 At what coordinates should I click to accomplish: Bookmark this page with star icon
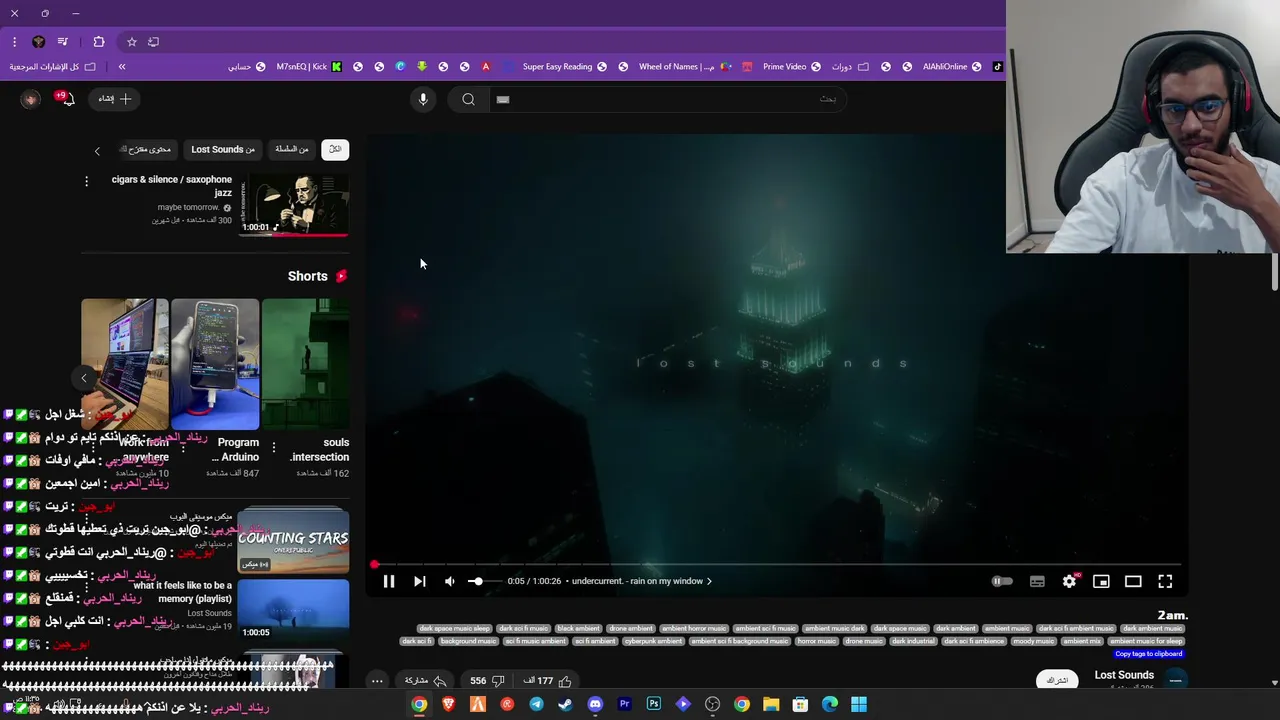[131, 42]
